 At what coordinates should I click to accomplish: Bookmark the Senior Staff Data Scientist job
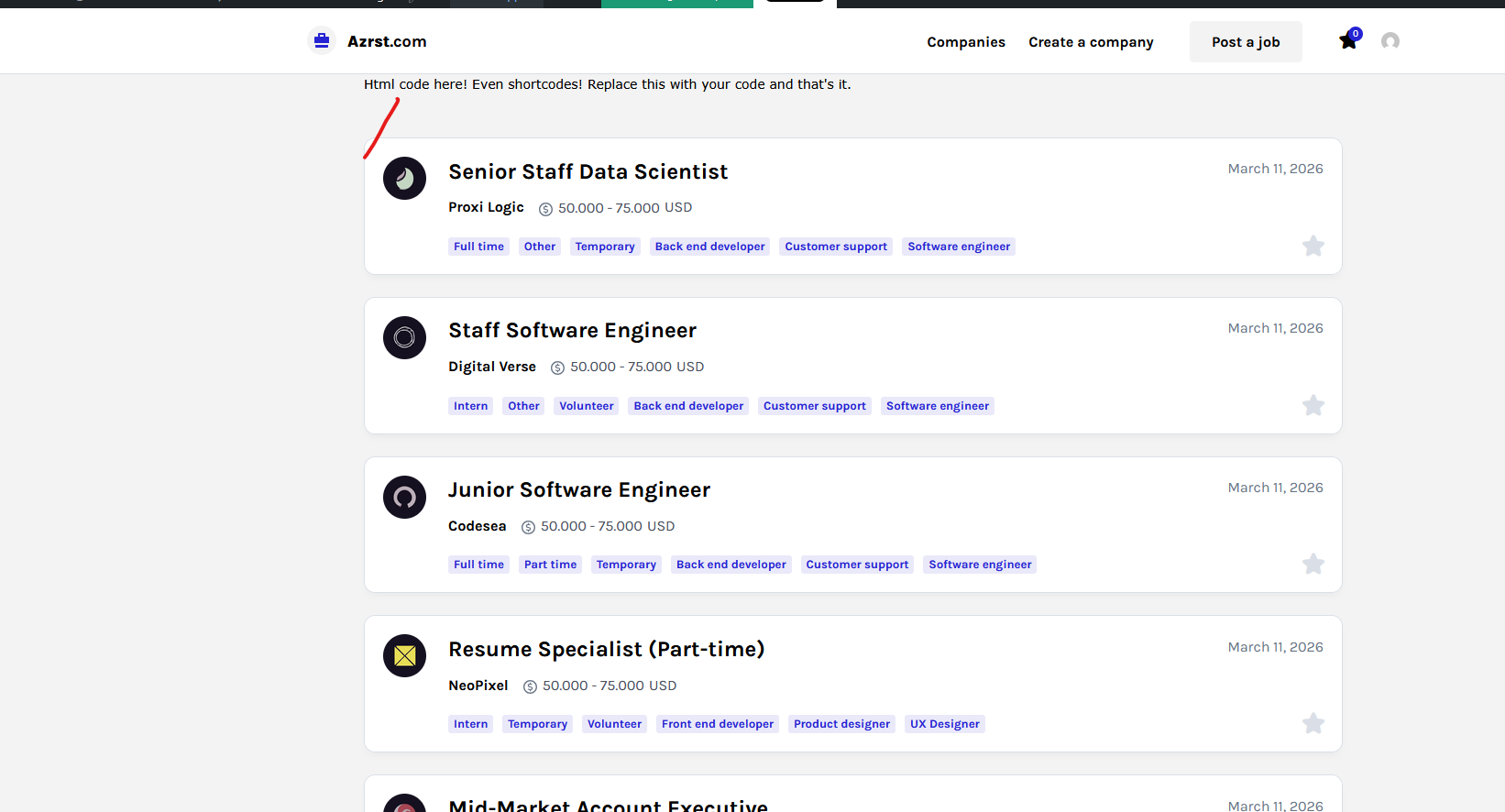point(1313,246)
